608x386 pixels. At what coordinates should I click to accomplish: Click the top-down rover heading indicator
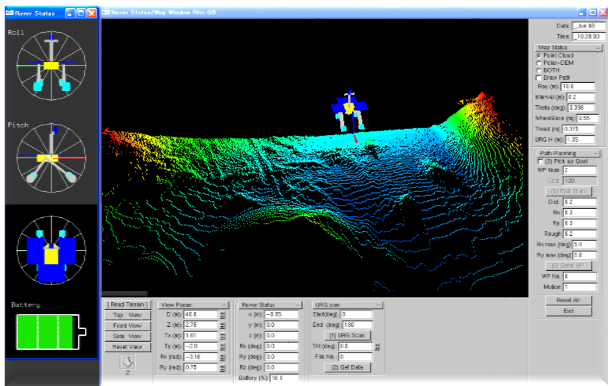pos(51,250)
